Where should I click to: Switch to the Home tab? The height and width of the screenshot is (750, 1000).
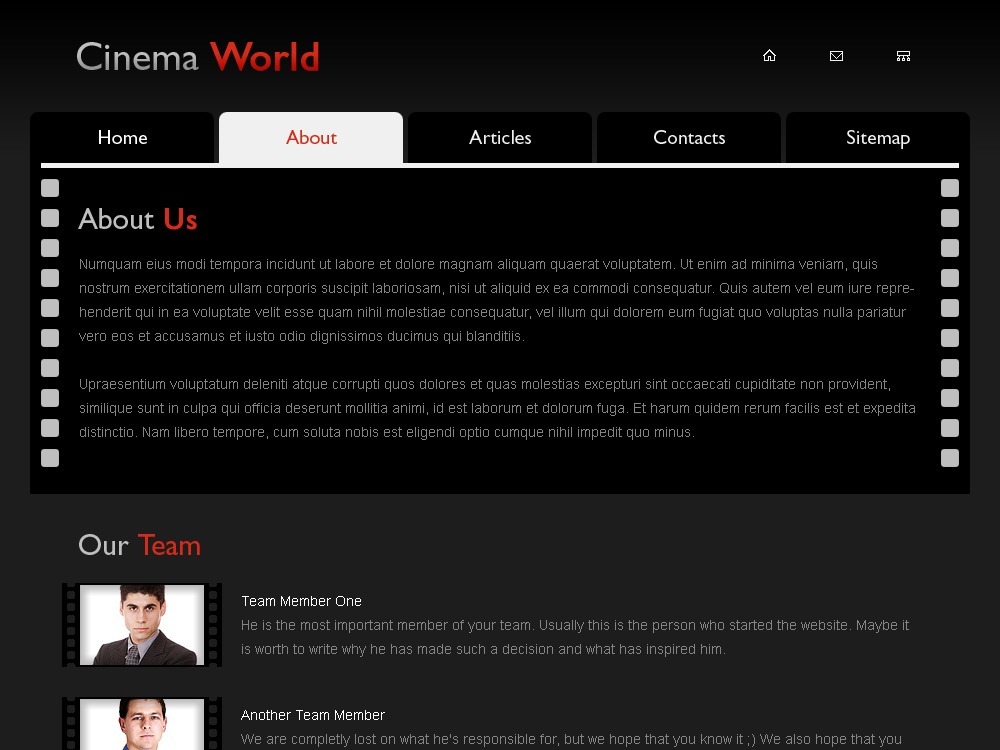pos(122,137)
